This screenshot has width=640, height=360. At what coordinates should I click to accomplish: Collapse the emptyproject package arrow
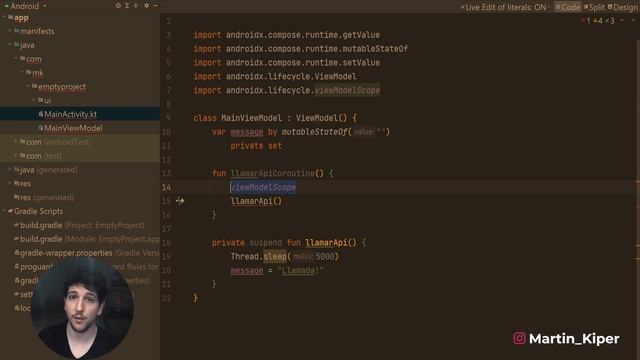pos(28,87)
